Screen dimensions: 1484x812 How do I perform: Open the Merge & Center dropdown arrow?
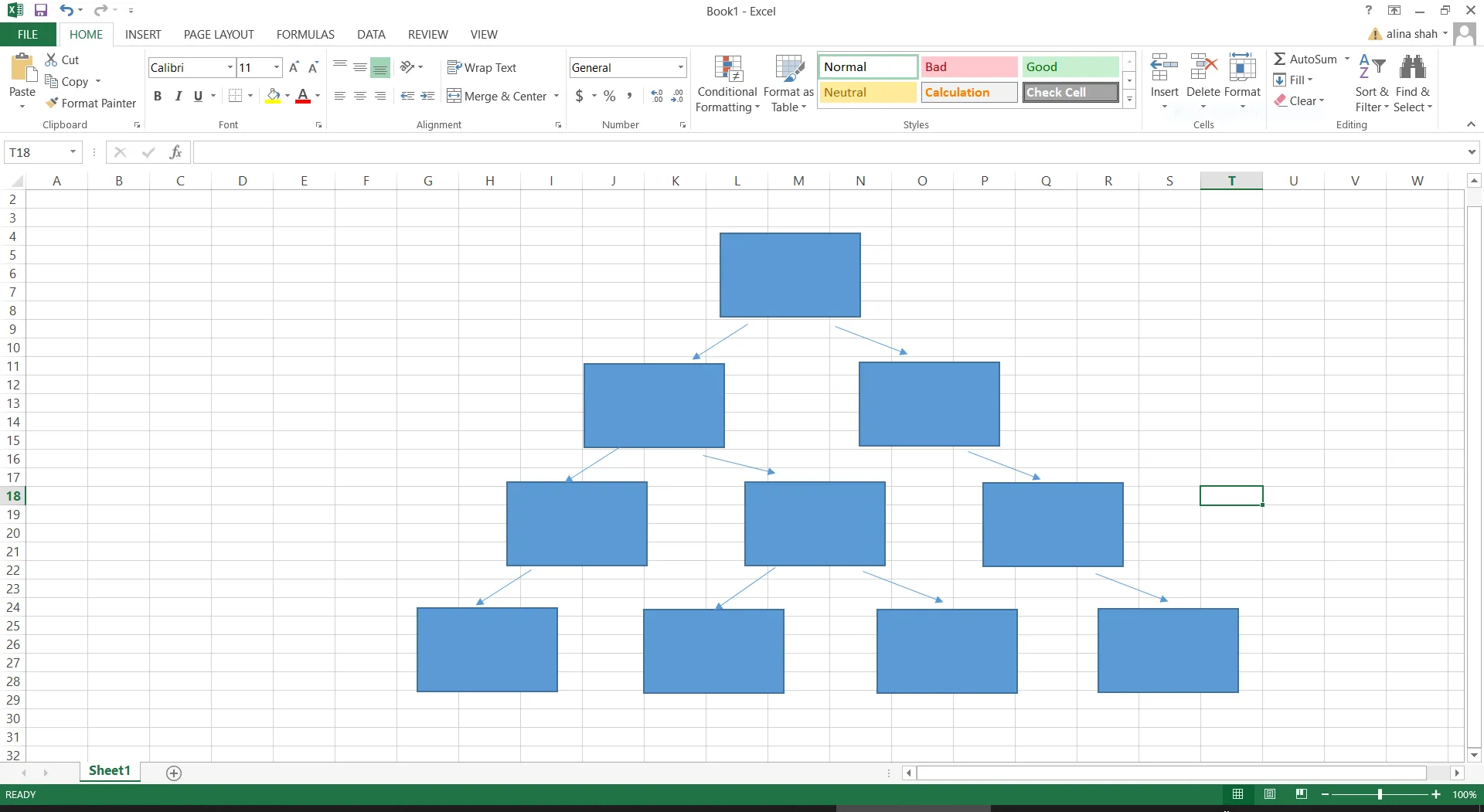556,96
